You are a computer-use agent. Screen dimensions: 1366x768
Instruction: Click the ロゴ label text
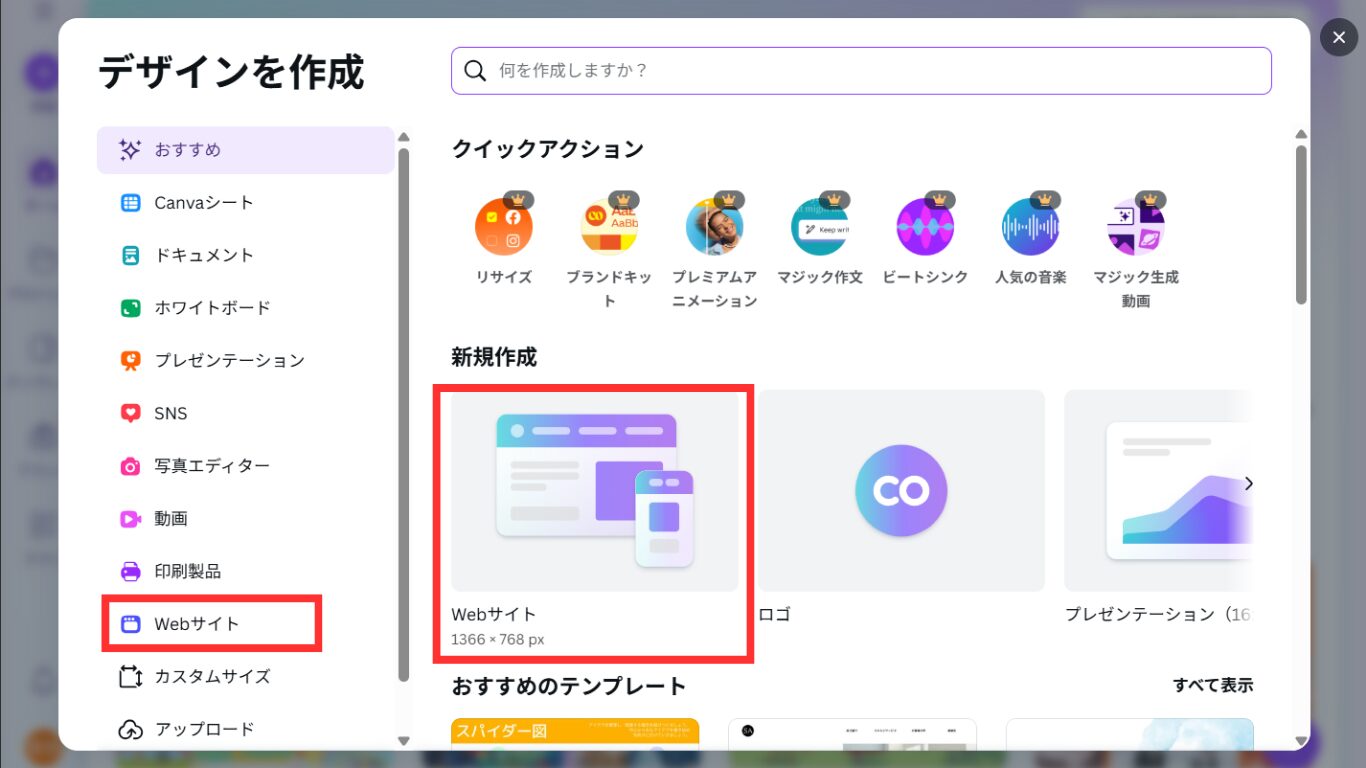tap(774, 615)
